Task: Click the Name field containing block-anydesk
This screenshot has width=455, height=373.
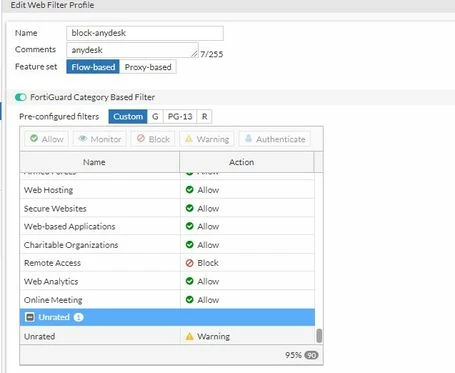Action: (145, 33)
